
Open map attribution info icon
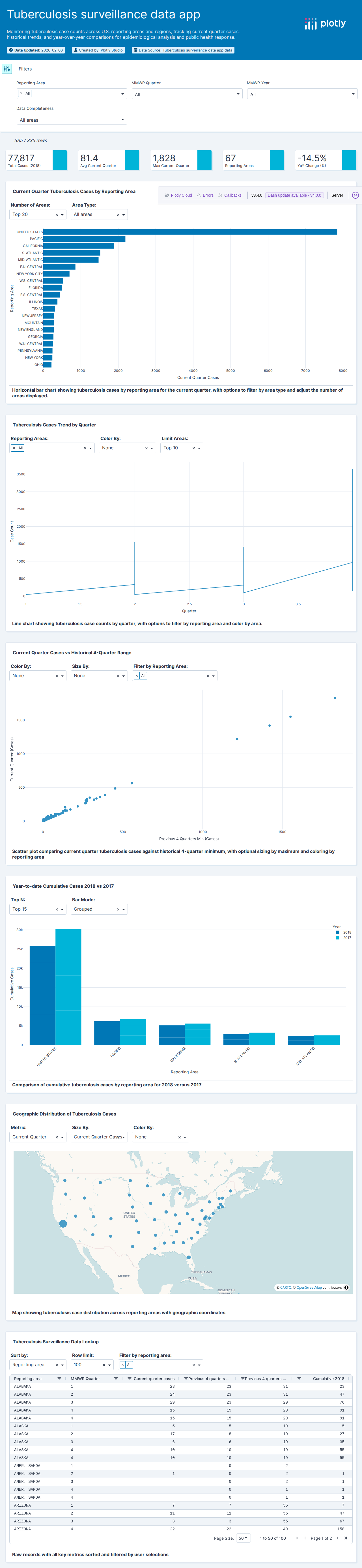(347, 1287)
